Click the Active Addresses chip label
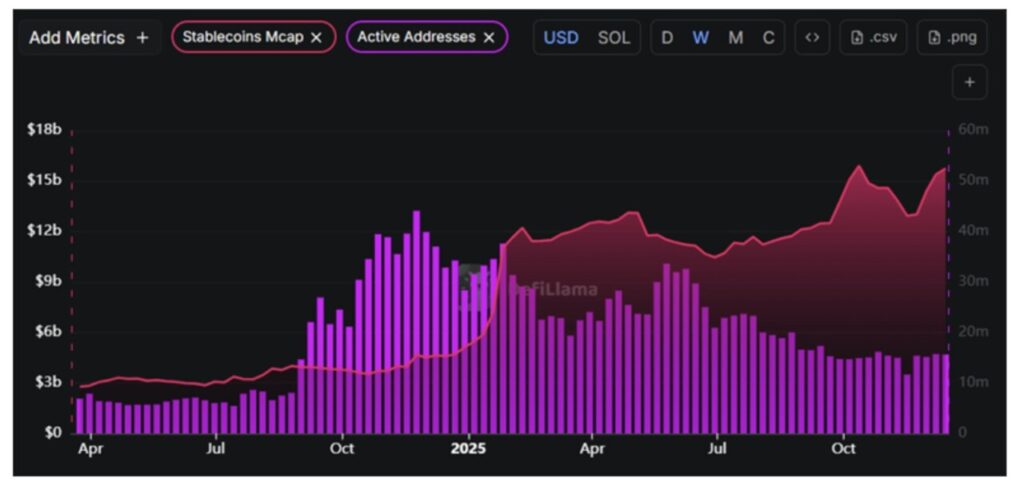Image resolution: width=1024 pixels, height=486 pixels. (x=416, y=37)
